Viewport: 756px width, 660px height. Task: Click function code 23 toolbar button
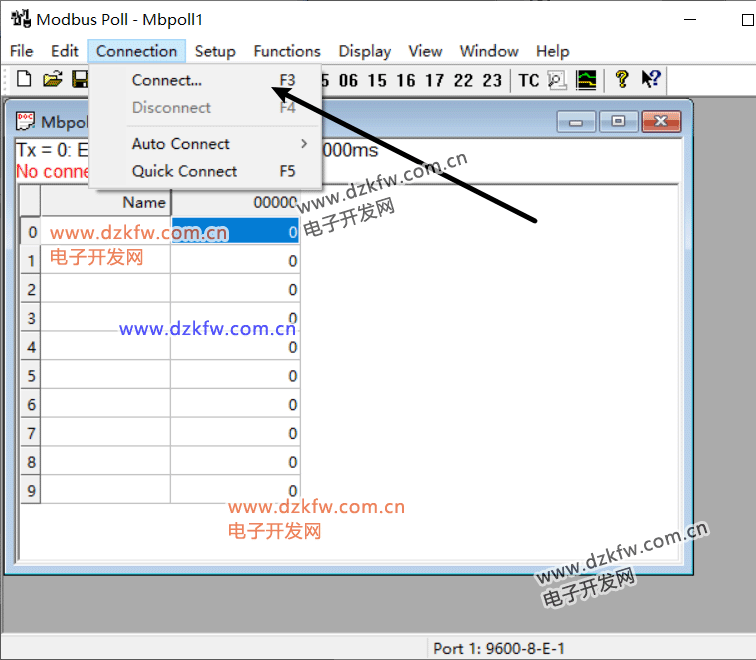(492, 81)
